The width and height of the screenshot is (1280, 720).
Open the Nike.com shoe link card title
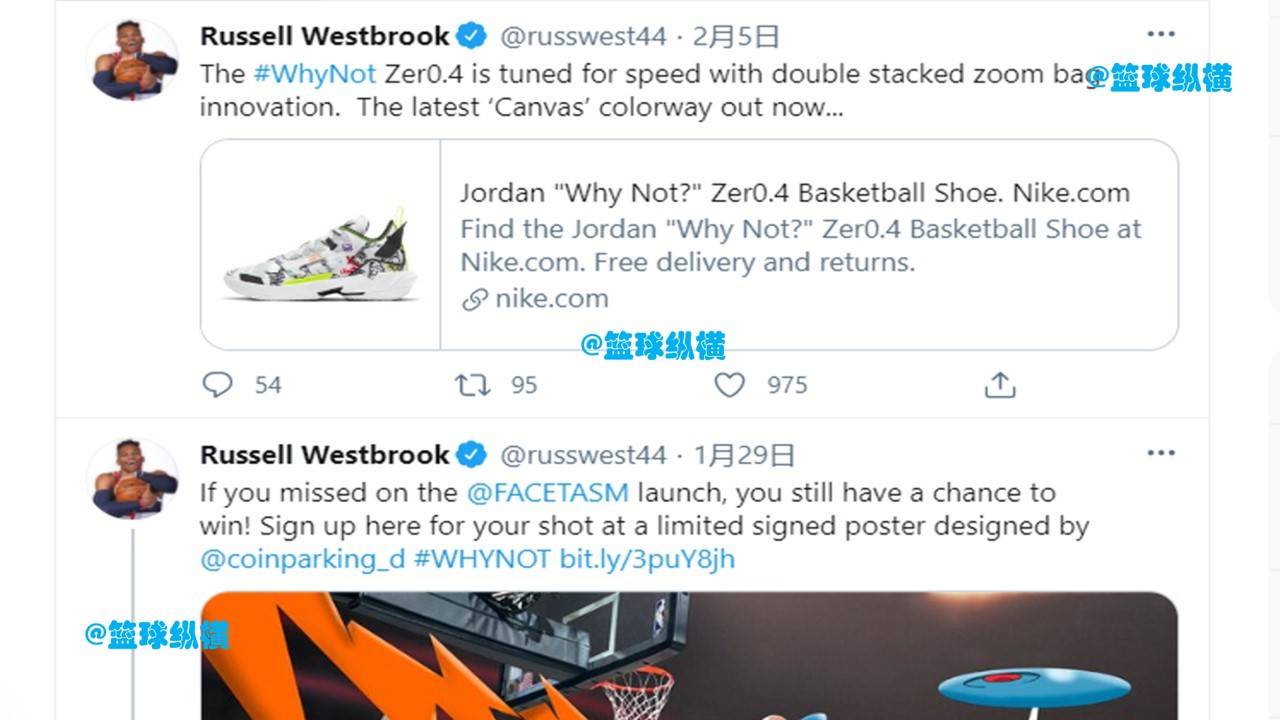click(x=795, y=193)
